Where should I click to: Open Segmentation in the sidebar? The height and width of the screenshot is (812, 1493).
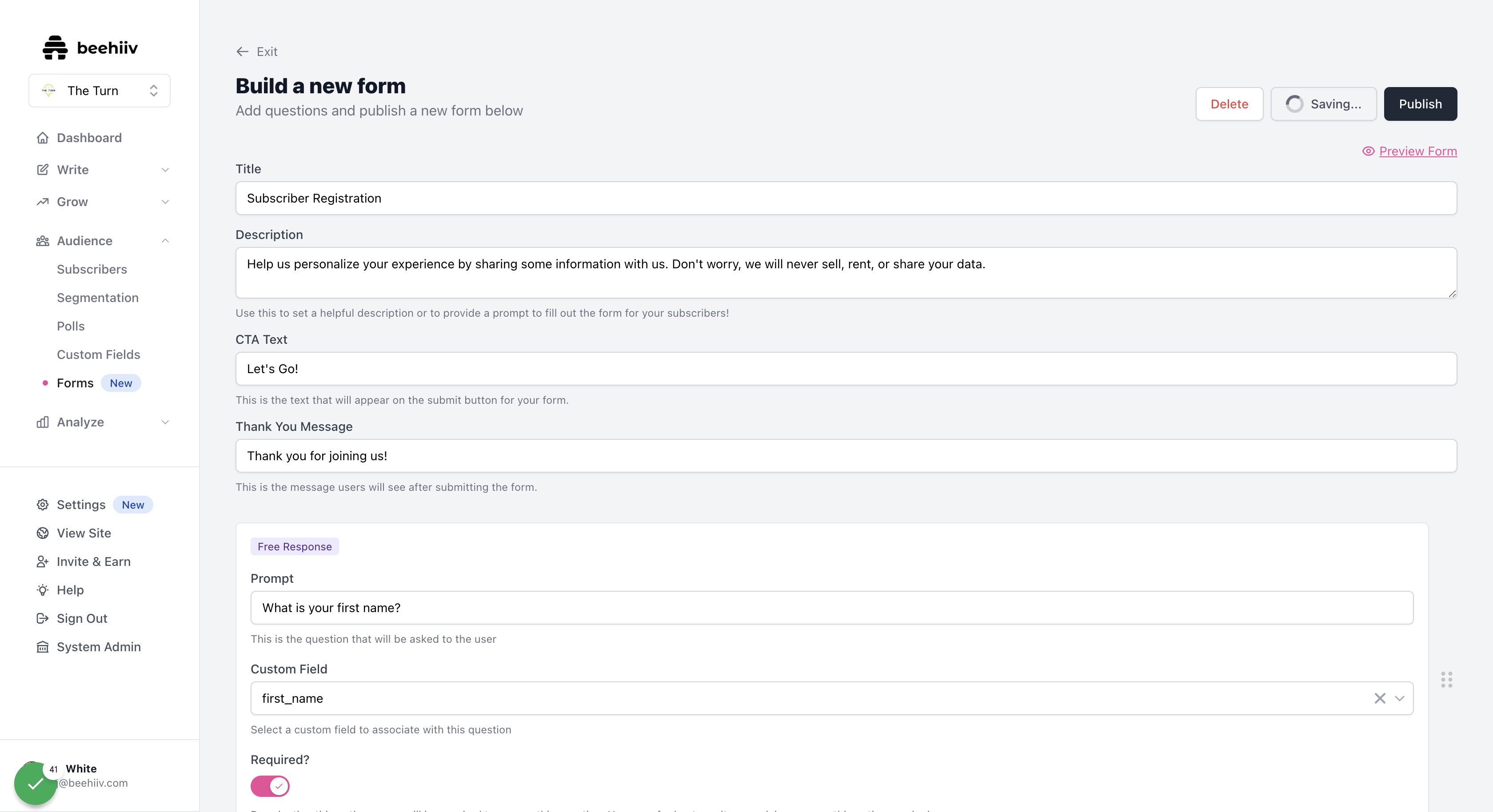click(98, 298)
